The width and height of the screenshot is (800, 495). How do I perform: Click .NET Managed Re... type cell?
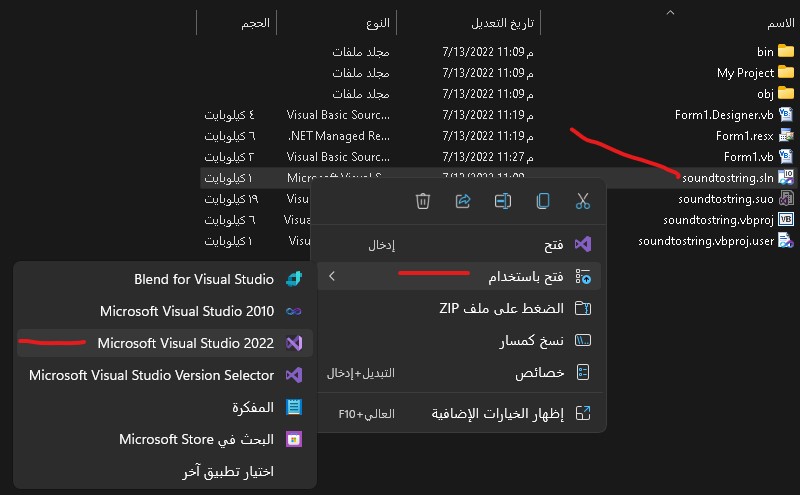click(x=339, y=136)
